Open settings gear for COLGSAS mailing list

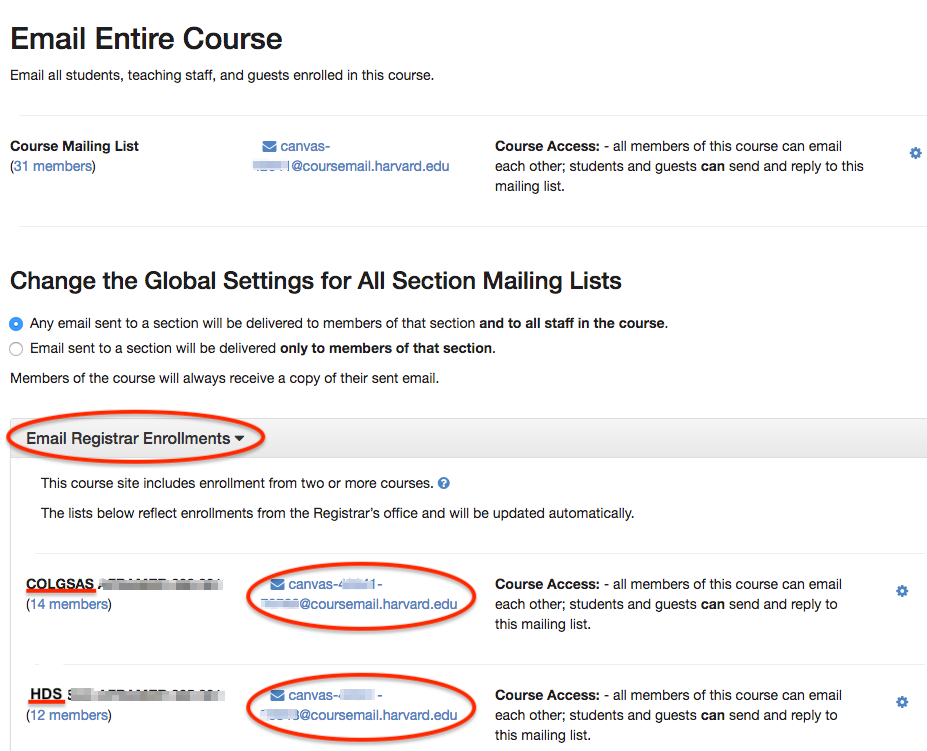tap(902, 591)
